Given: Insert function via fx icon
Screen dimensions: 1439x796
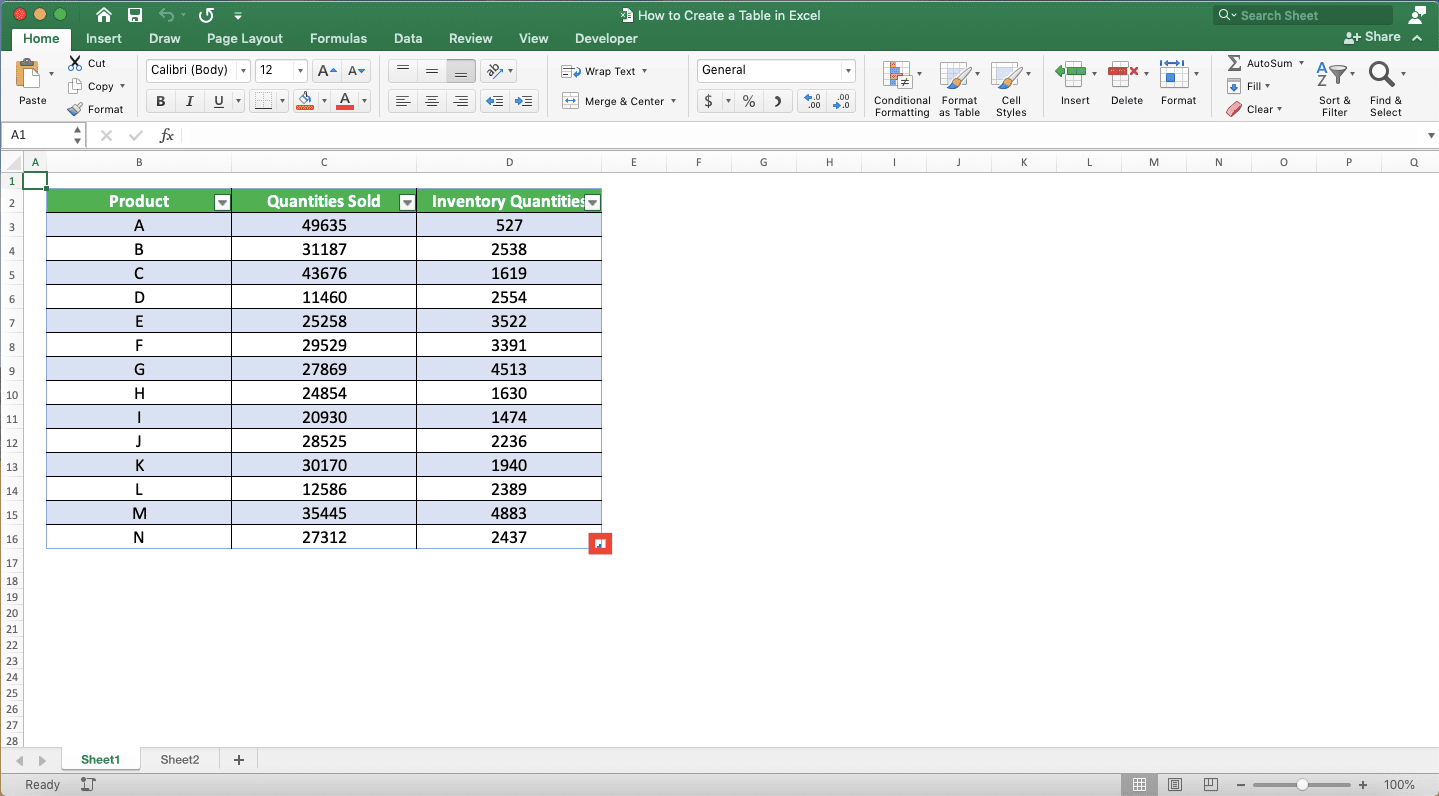Looking at the screenshot, I should tap(167, 135).
